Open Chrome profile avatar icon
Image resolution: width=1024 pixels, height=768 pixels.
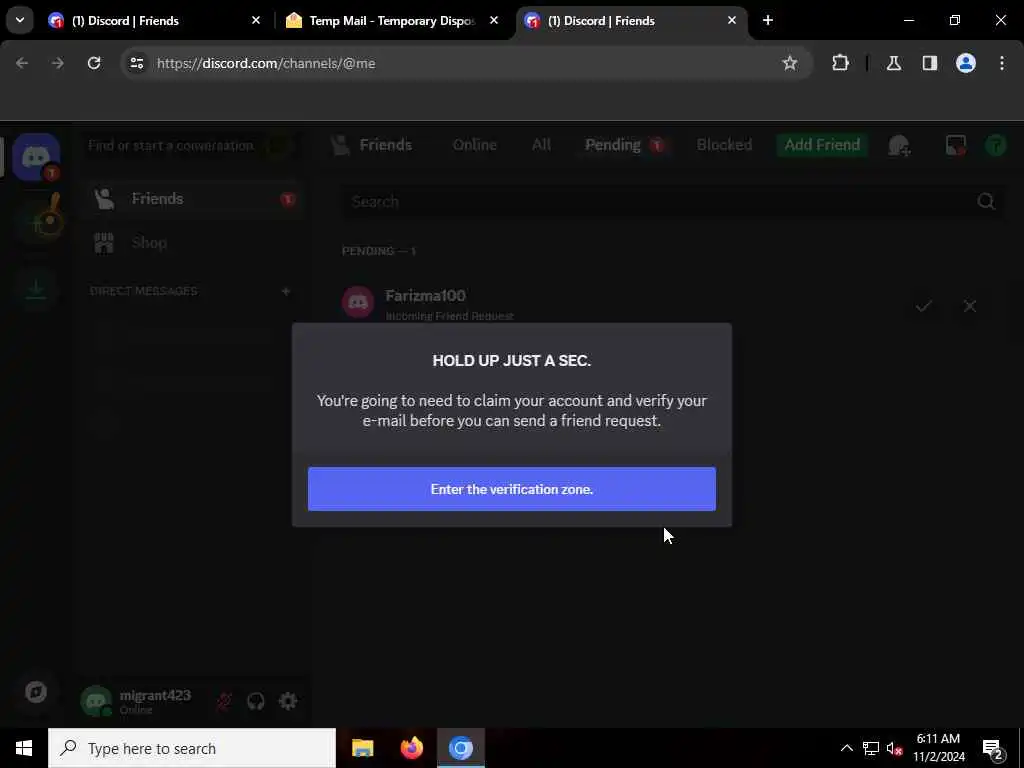[966, 63]
